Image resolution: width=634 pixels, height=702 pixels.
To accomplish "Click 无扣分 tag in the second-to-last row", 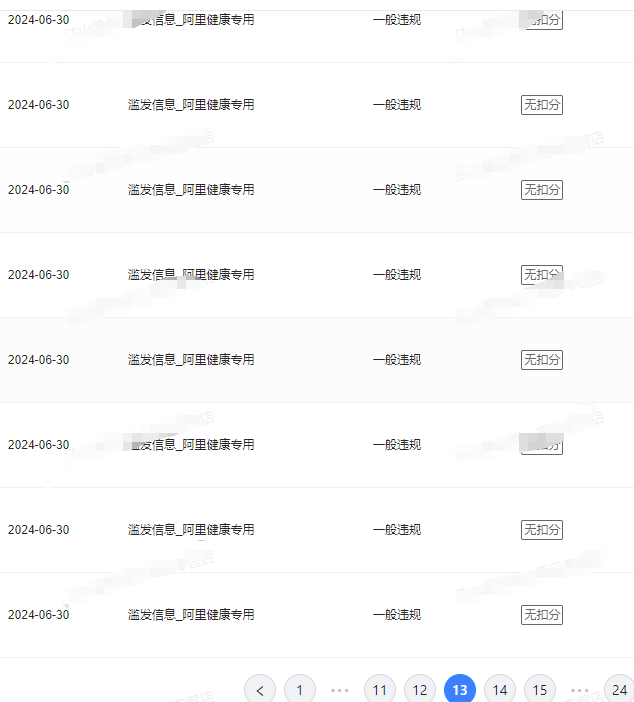I will pyautogui.click(x=542, y=530).
